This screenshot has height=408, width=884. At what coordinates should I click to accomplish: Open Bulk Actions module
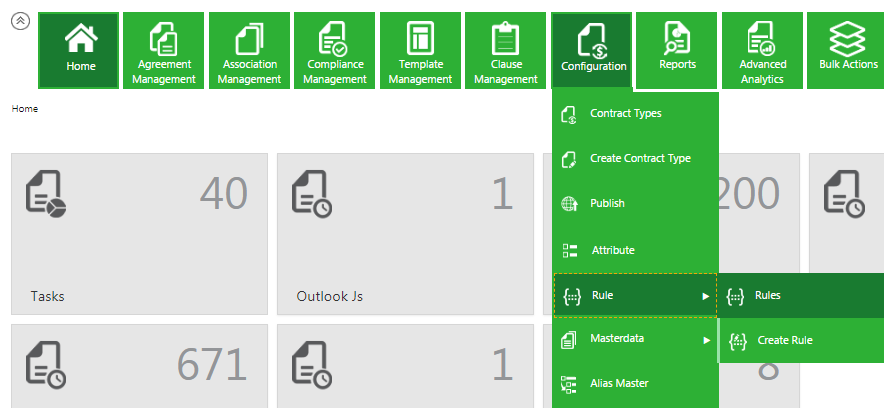pyautogui.click(x=846, y=50)
